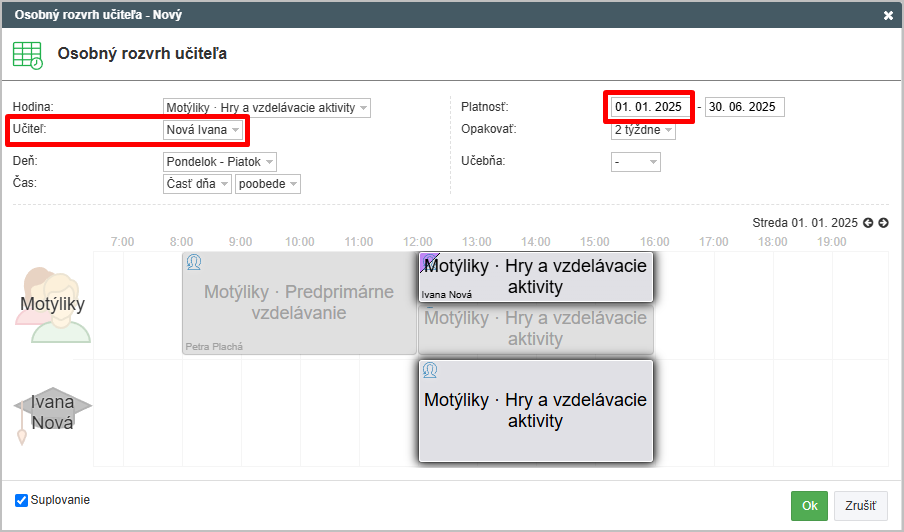
Task: Click the Zrušiť button
Action: point(861,505)
